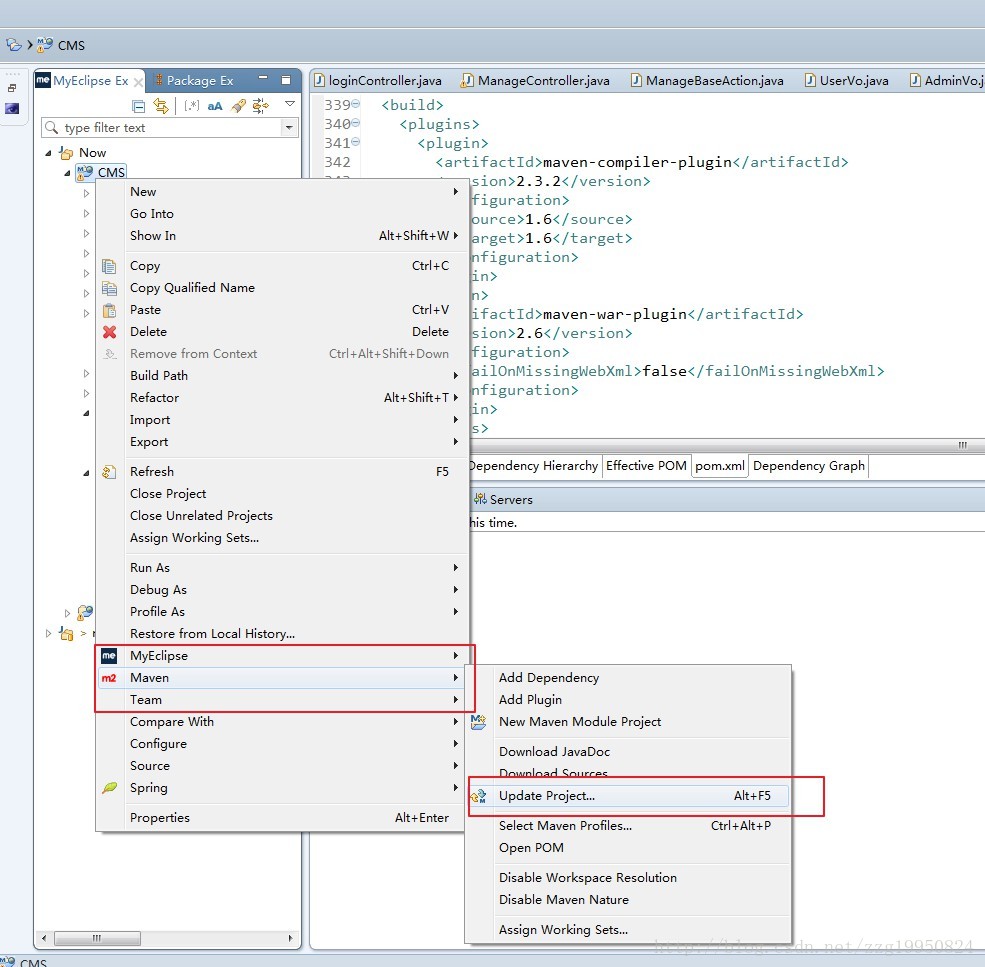Screen dimensions: 985x967
Task: Choose Close Unrelated Projects
Action: click(280, 516)
